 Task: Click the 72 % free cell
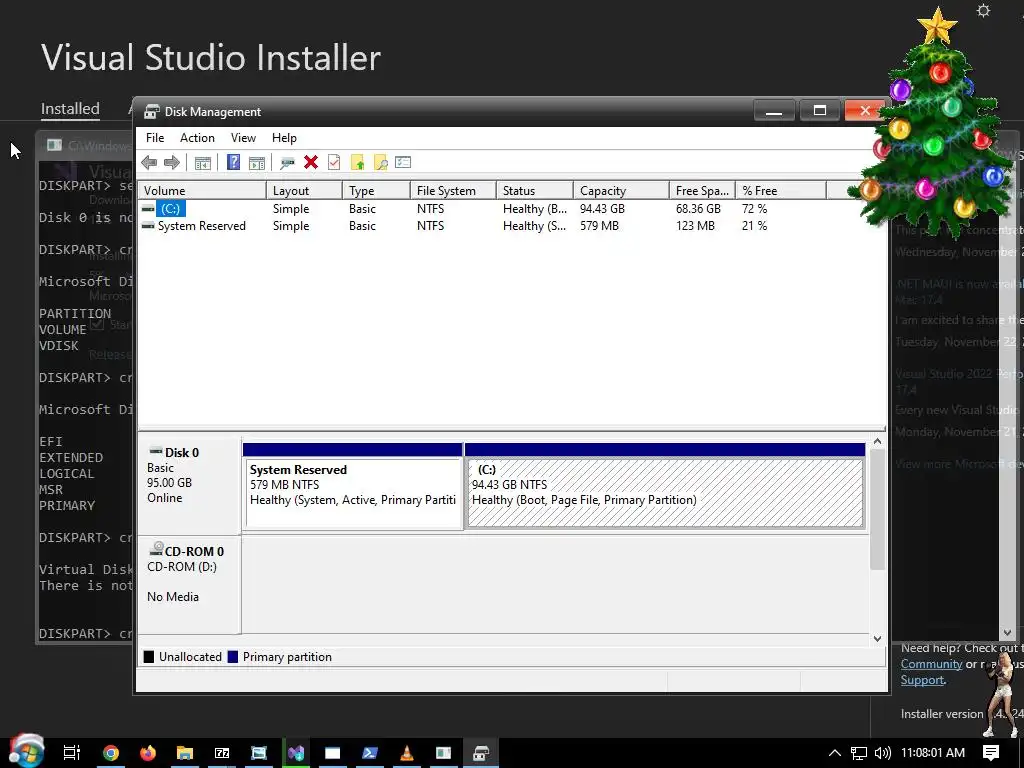click(754, 208)
